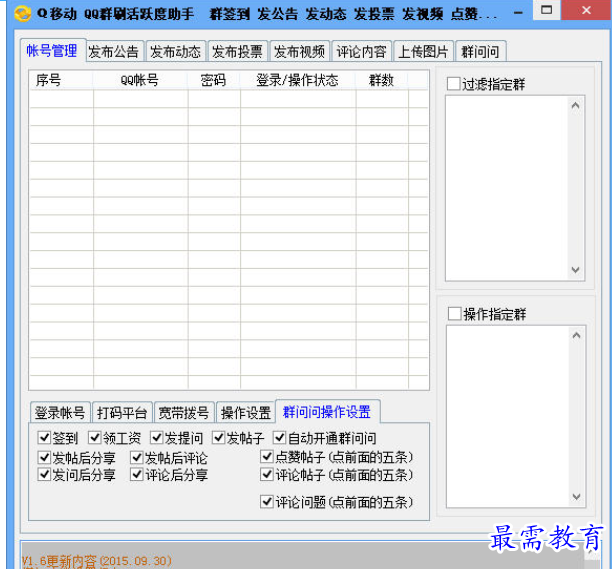The image size is (612, 569).
Task: Open the 发布视频 tab
Action: pos(299,51)
